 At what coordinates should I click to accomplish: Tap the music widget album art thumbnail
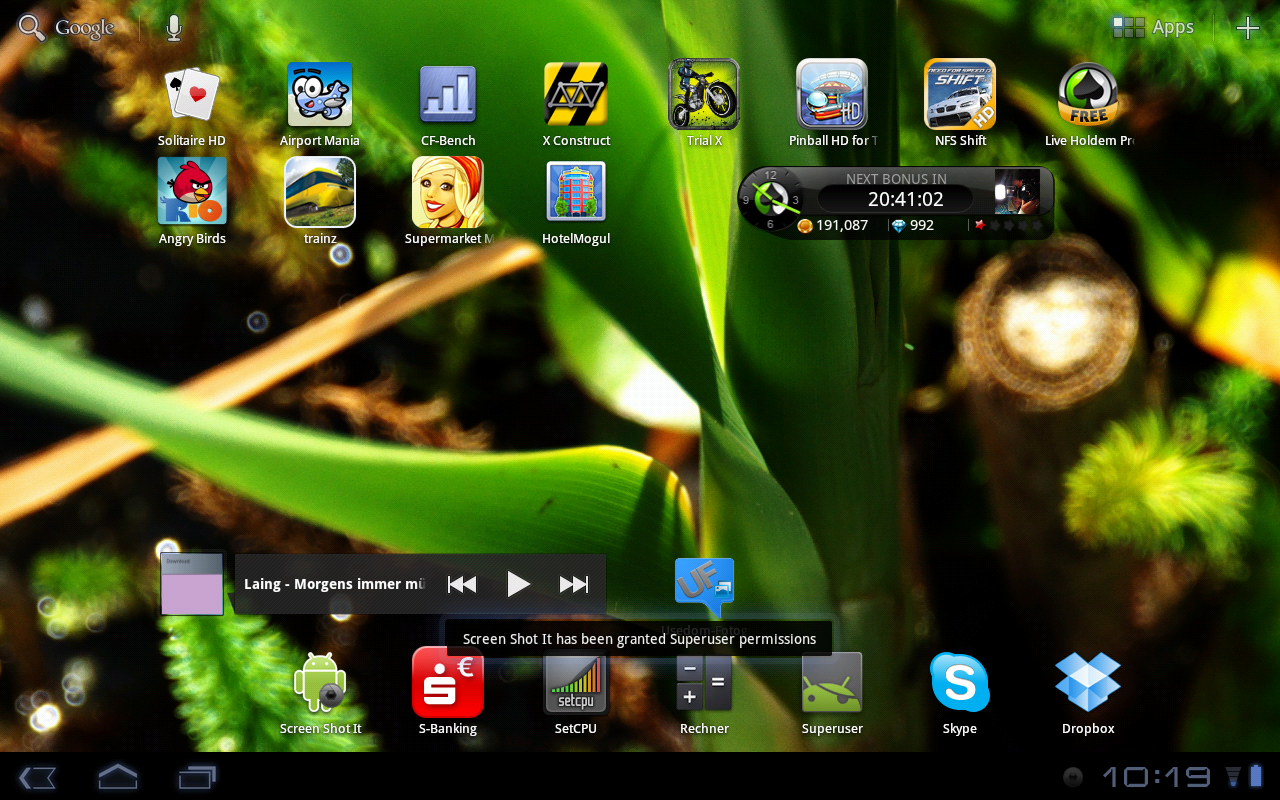[192, 584]
